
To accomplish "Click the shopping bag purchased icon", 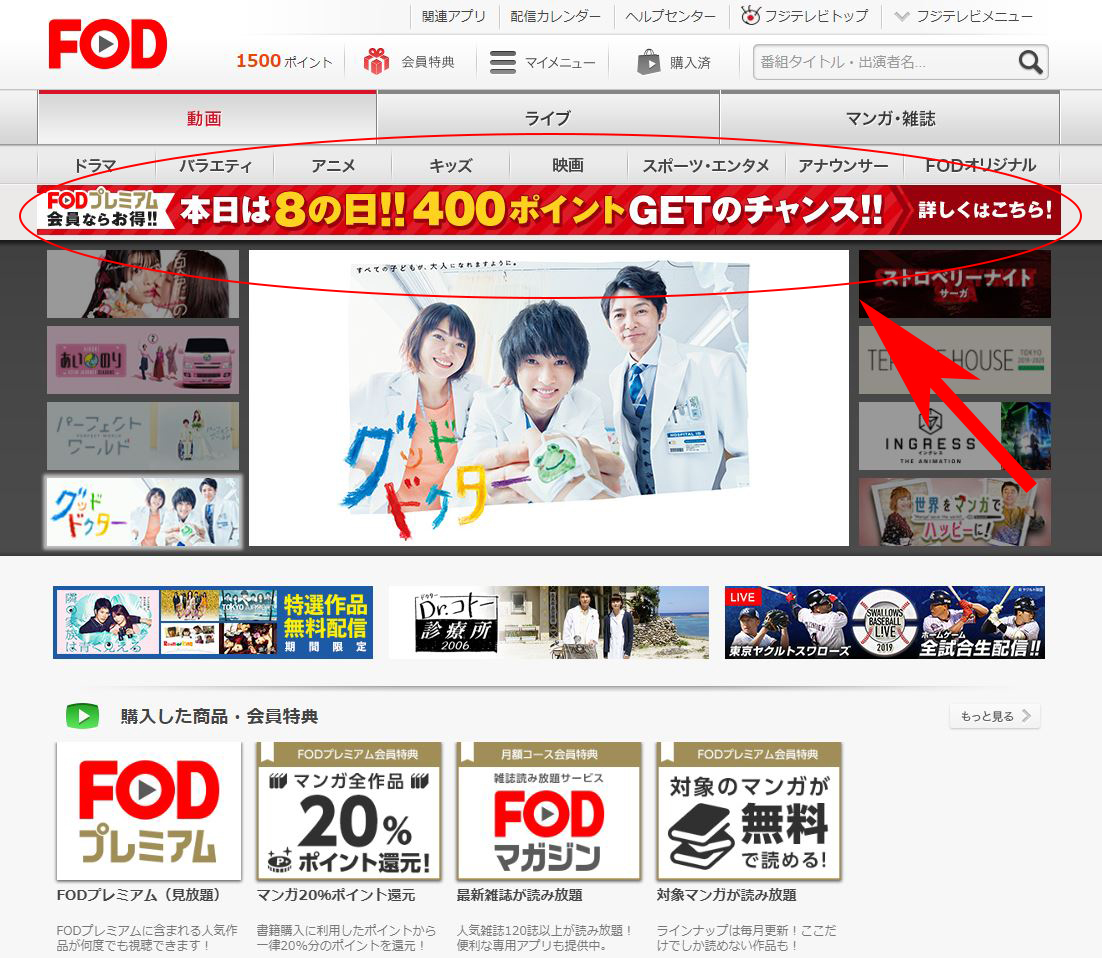I will click(648, 62).
